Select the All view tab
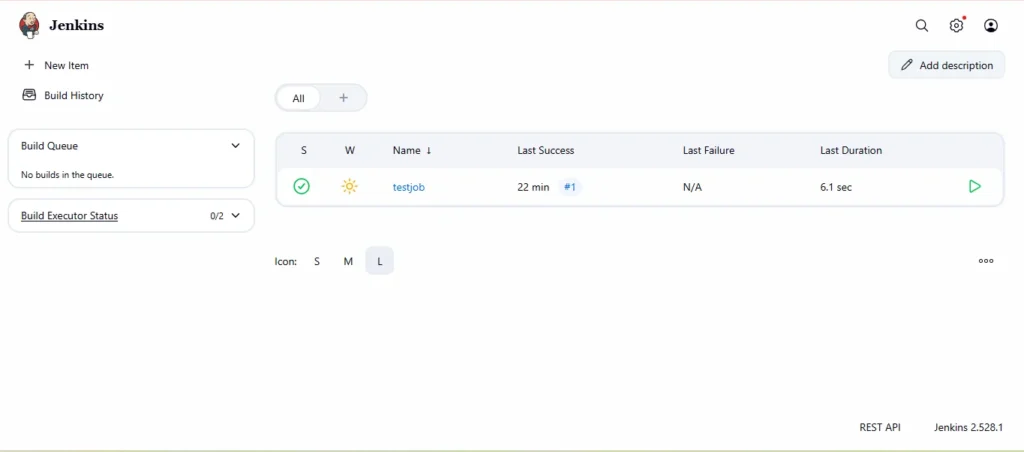Image resolution: width=1024 pixels, height=452 pixels. coord(298,98)
